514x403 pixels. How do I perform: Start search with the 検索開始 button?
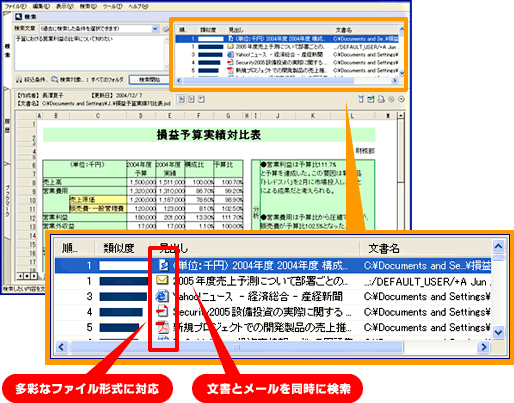click(x=149, y=80)
